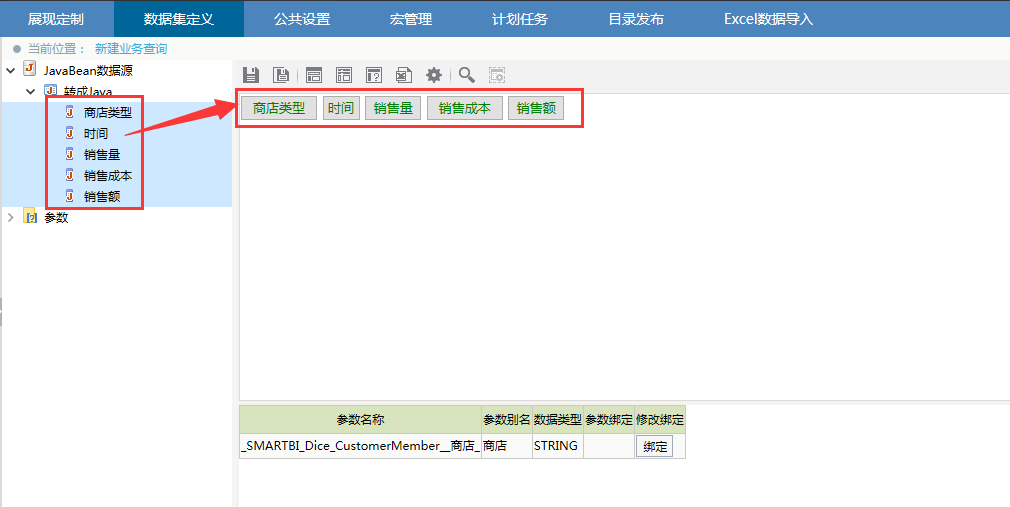Click the 新建业务查询 breadcrumb link

tap(131, 48)
